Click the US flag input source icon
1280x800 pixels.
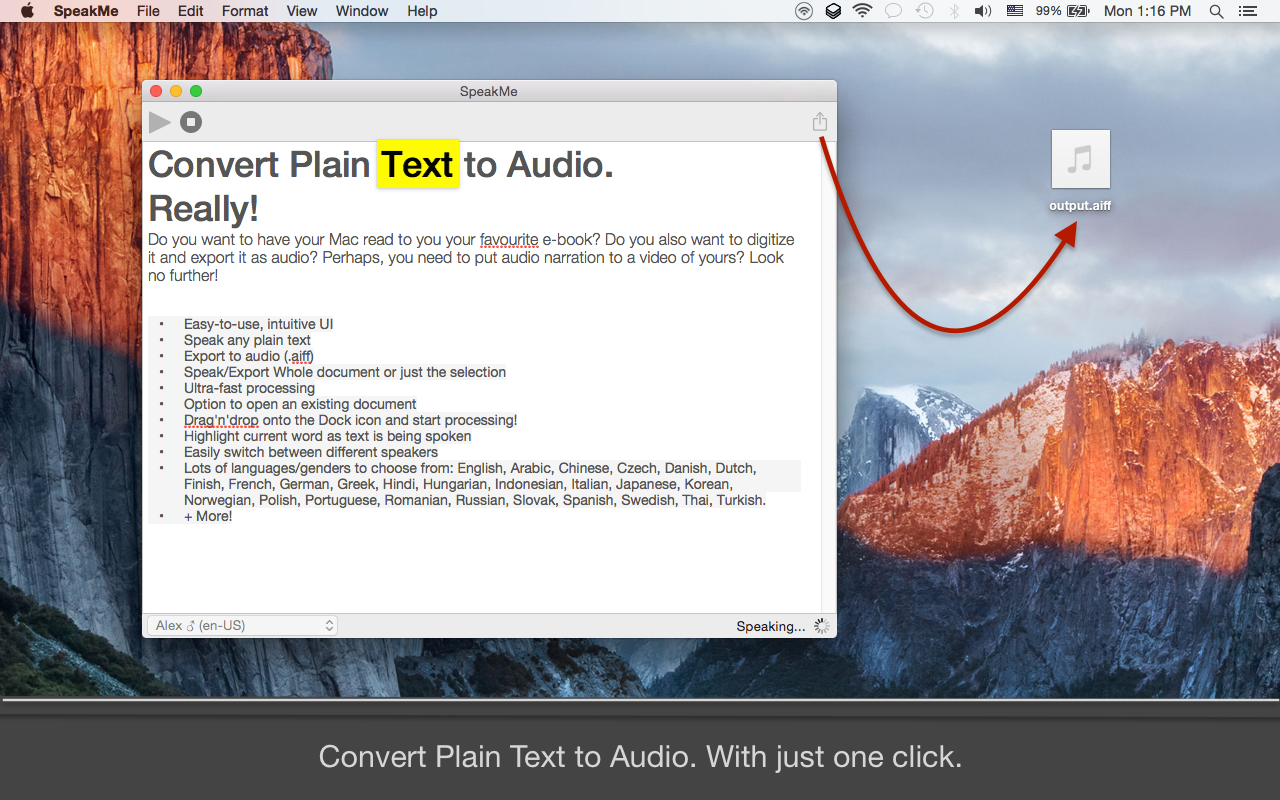1015,11
